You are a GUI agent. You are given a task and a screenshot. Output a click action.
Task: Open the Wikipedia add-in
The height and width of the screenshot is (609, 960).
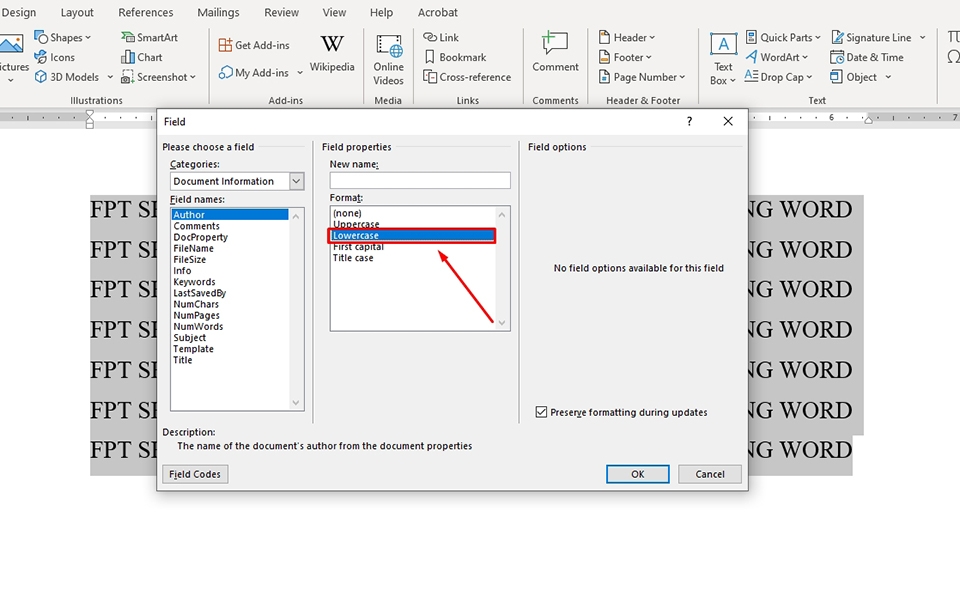[x=332, y=54]
